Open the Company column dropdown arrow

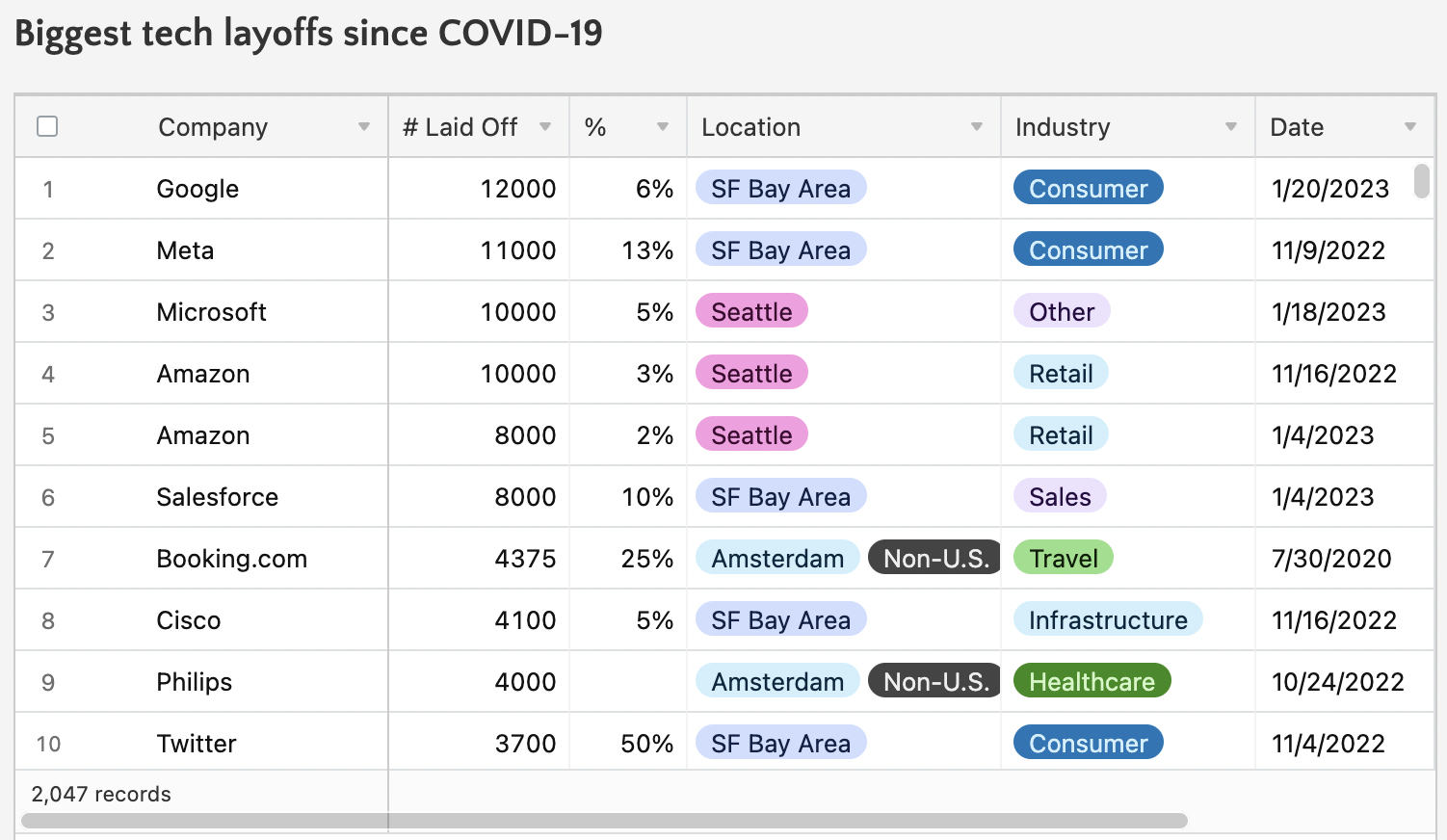364,127
